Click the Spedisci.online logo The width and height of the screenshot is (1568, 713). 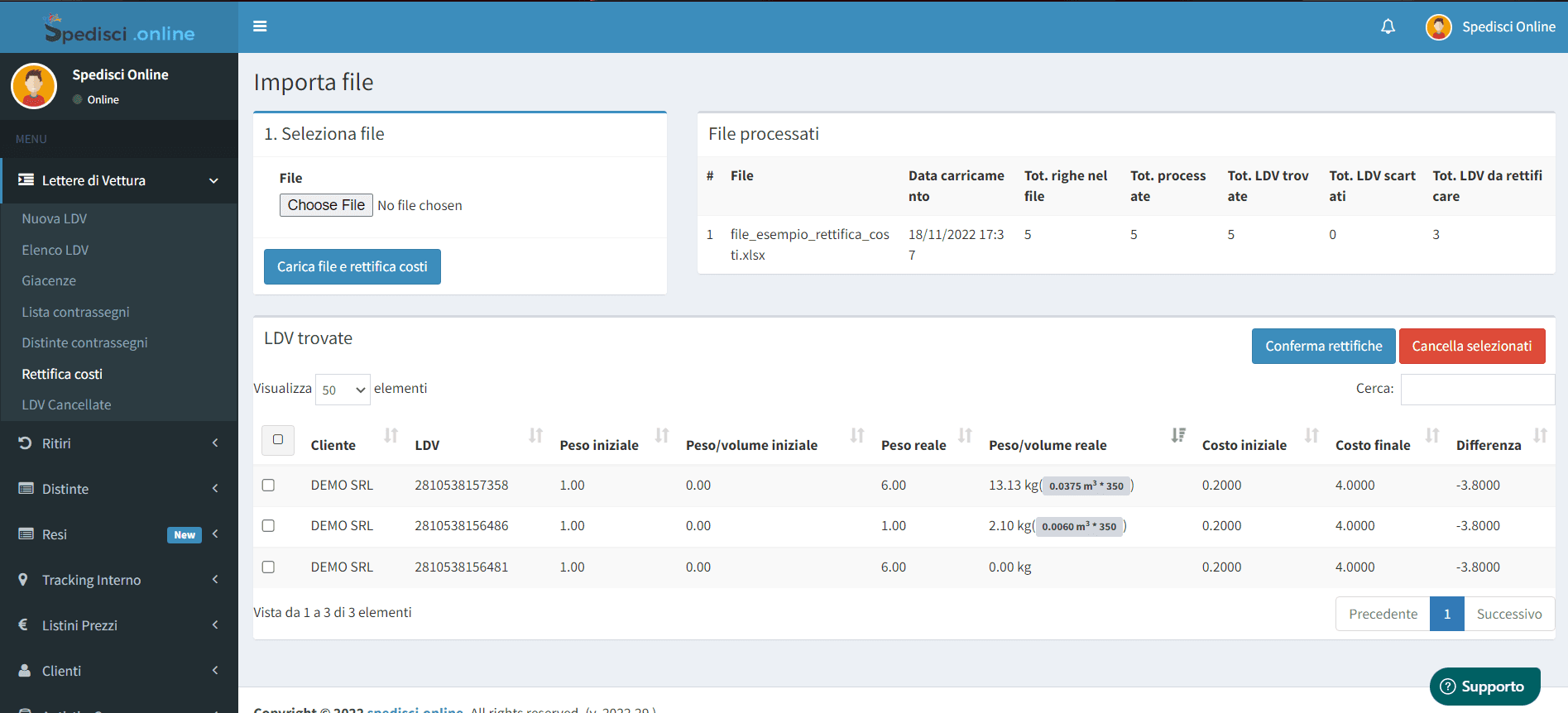(119, 30)
